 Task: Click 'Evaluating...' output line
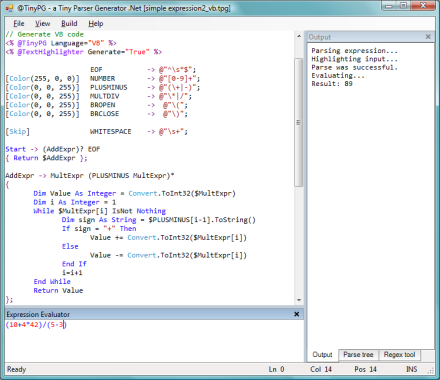(x=338, y=75)
